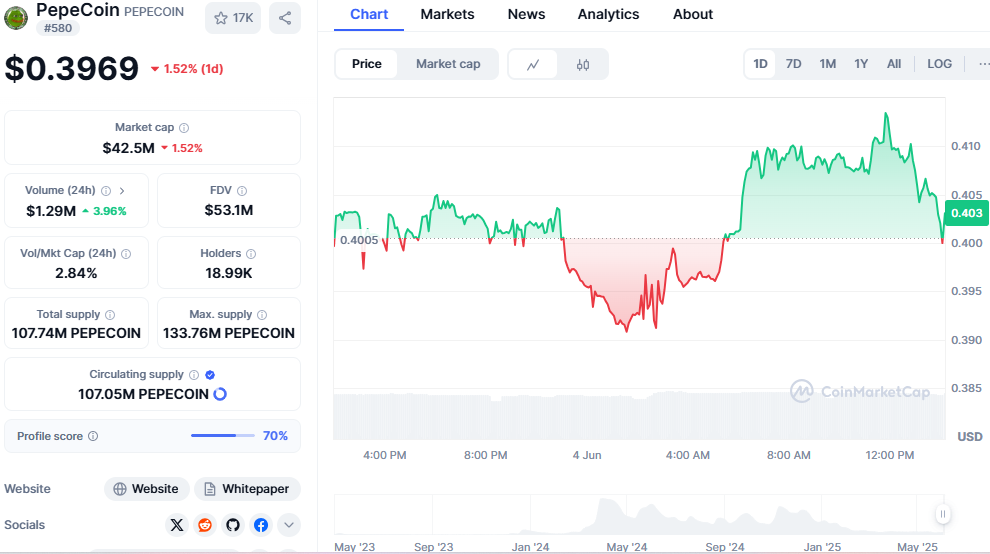
Task: Click the 0.403 current price label
Action: point(966,213)
